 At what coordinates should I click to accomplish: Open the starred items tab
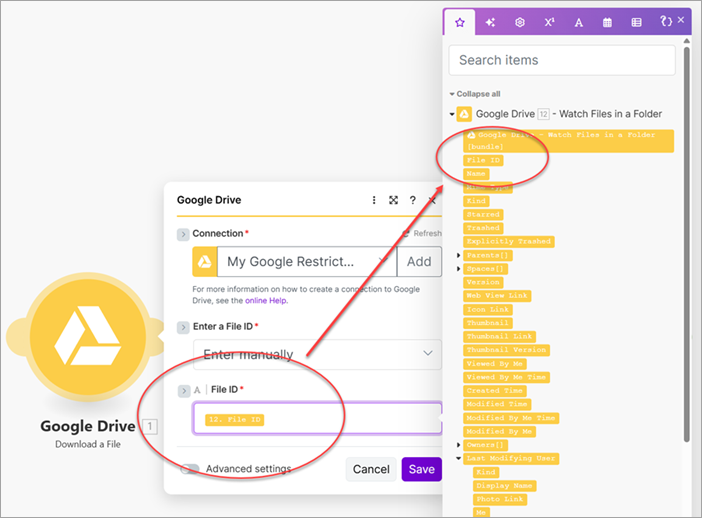460,21
